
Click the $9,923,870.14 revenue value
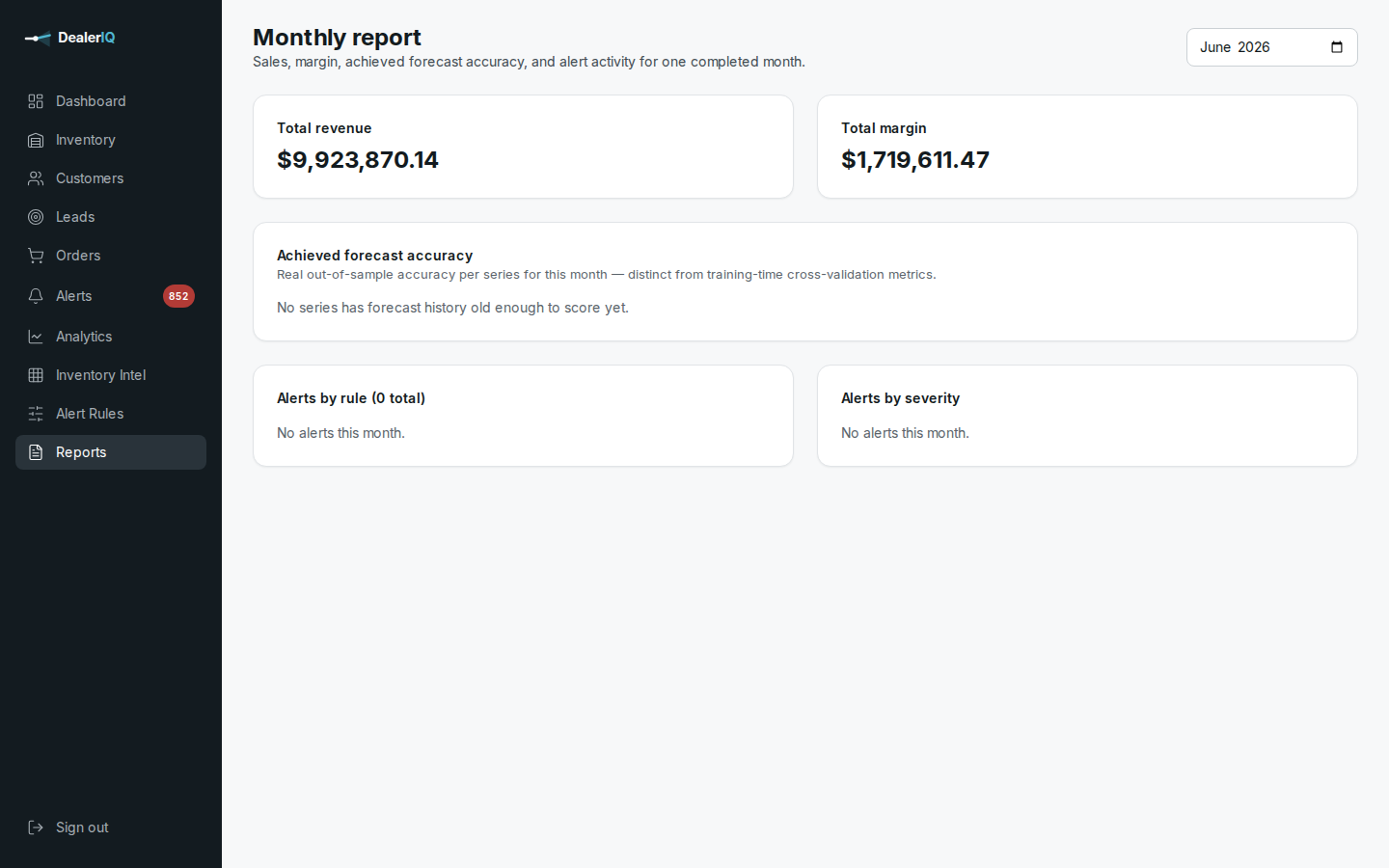pos(358,160)
